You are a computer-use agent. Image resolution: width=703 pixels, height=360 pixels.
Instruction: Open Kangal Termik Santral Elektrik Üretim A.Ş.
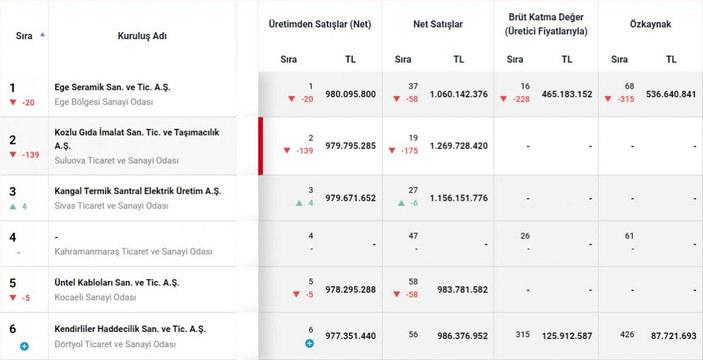[138, 191]
